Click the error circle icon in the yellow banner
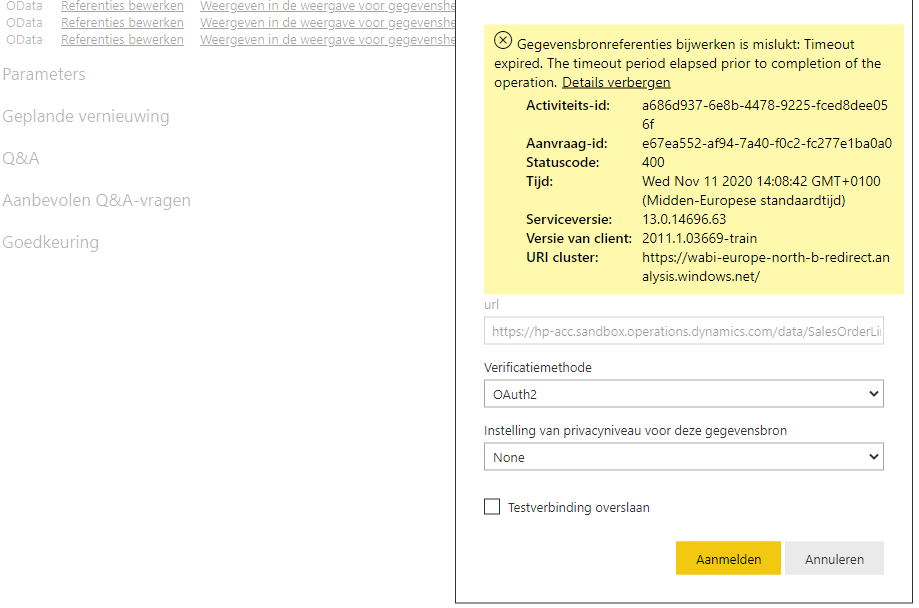This screenshot has width=919, height=608. click(x=502, y=40)
